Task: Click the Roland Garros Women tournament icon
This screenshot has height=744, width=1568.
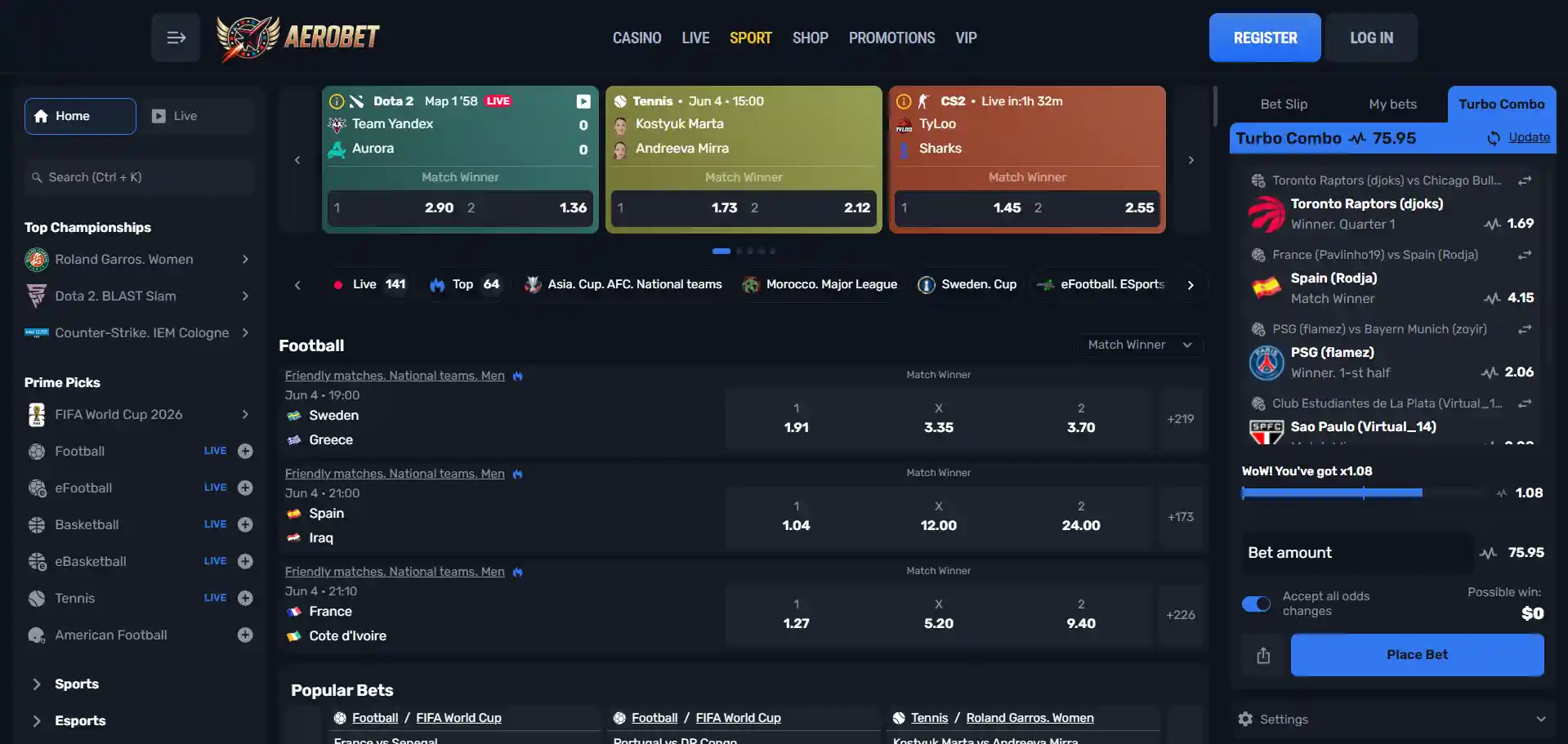Action: click(x=37, y=260)
